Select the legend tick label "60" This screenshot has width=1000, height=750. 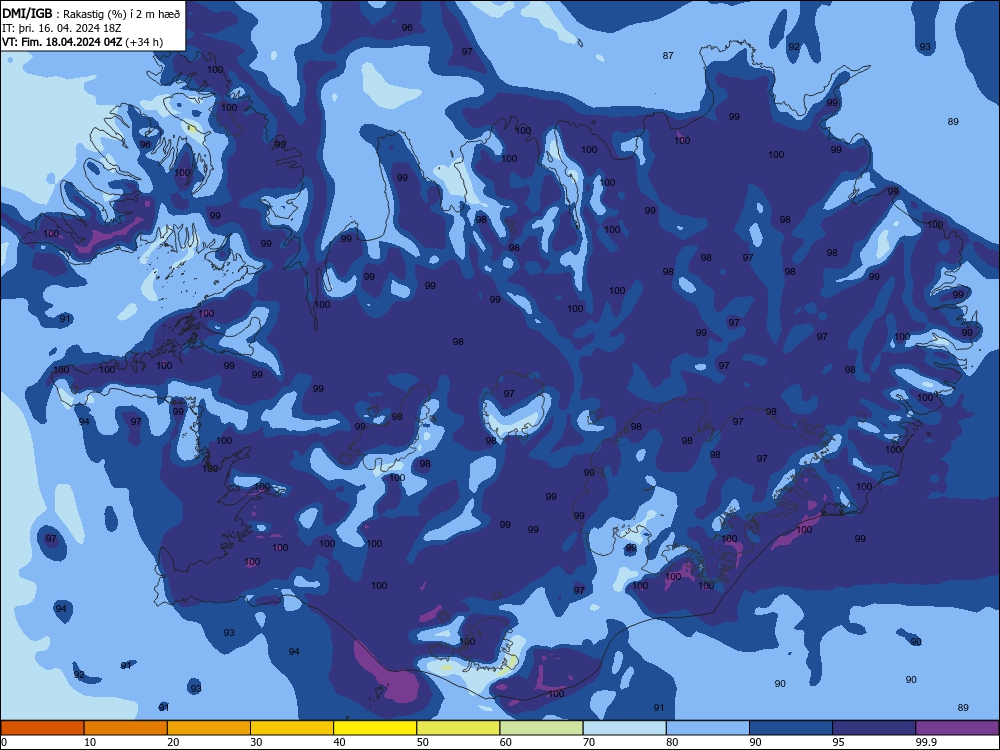click(x=505, y=742)
